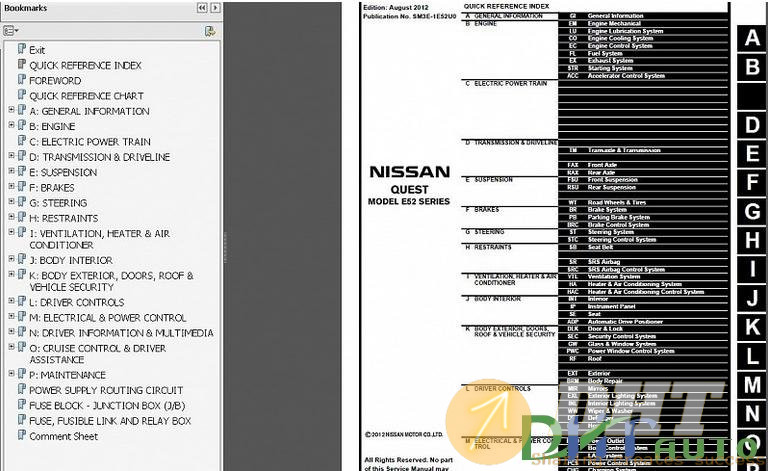Click the bookmark icon beside Comment Sheet
The height and width of the screenshot is (471, 768).
point(22,435)
